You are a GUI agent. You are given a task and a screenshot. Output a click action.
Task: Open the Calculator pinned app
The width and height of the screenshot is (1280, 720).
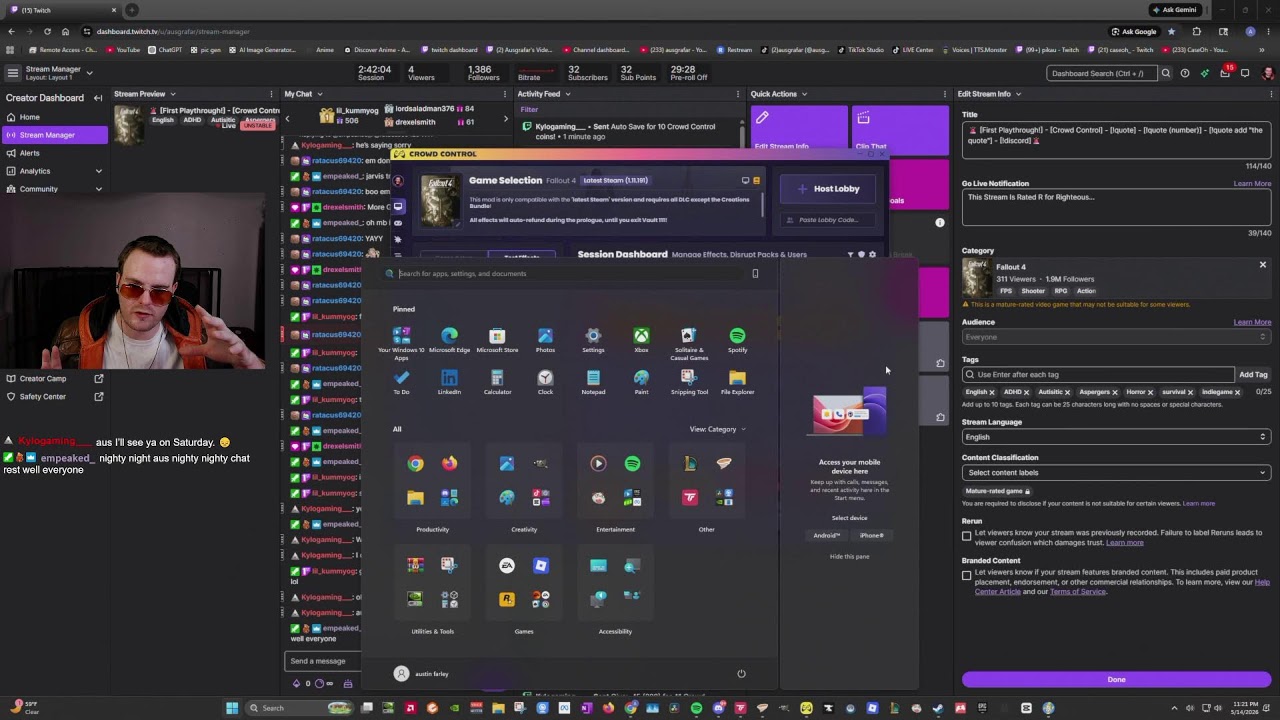pos(497,381)
